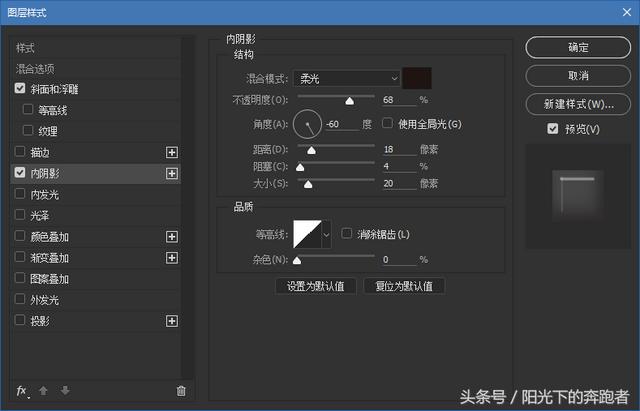
Task: Enable the 等高线 sub-option checkbox
Action: (28, 109)
